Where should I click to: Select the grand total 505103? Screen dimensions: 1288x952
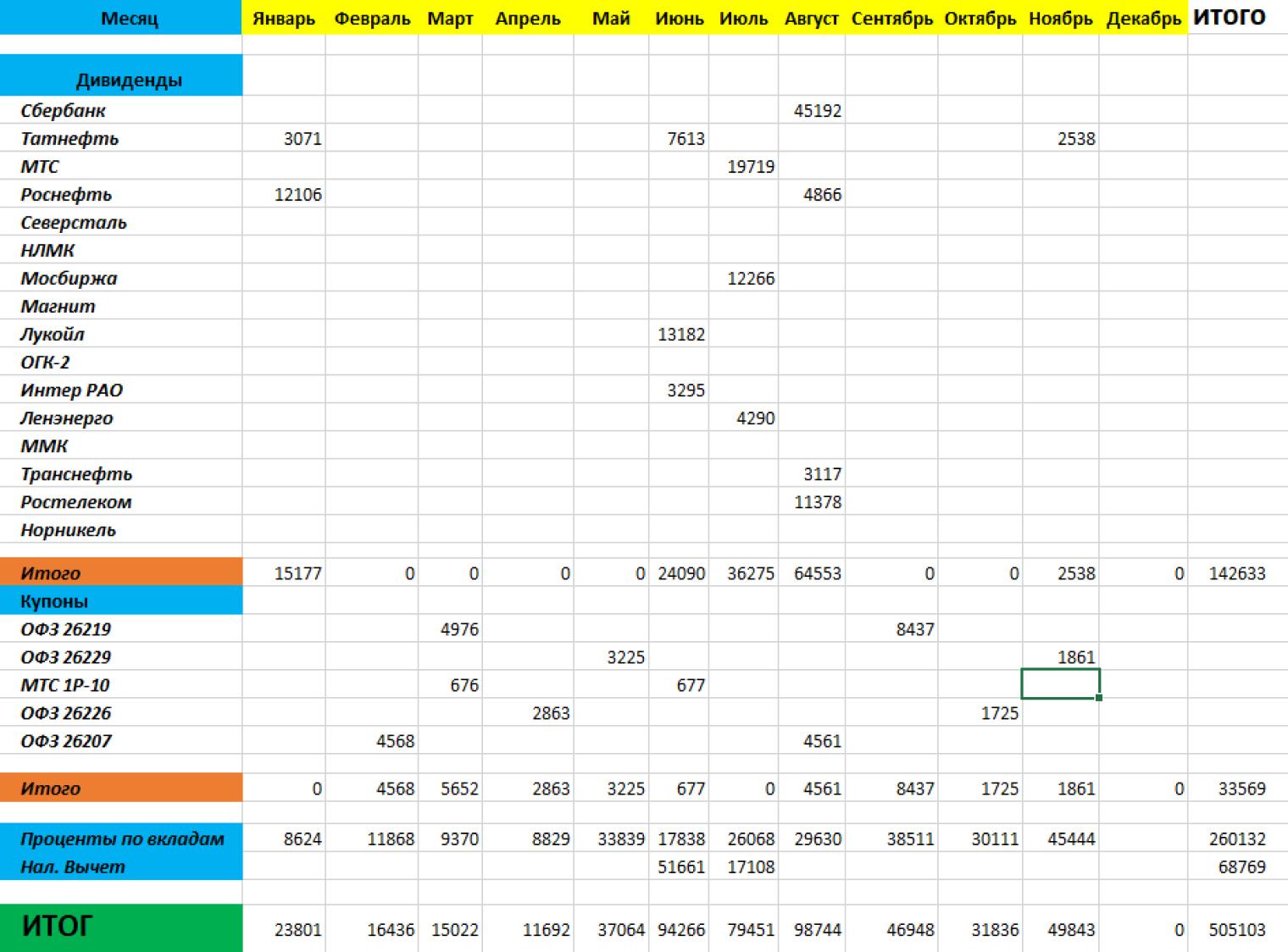(1237, 929)
